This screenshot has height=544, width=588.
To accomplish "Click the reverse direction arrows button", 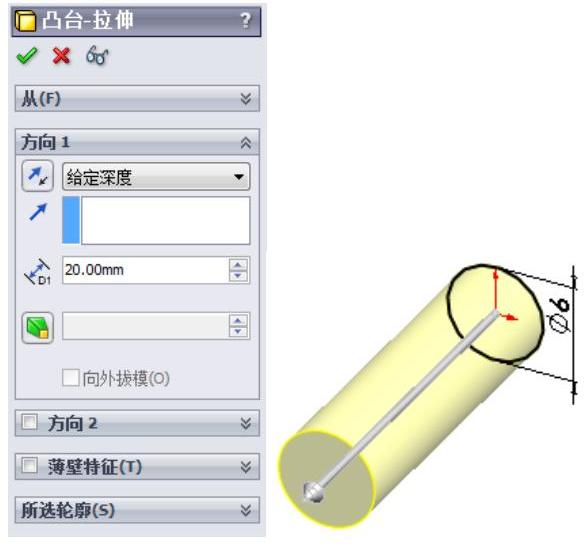I will [x=38, y=176].
